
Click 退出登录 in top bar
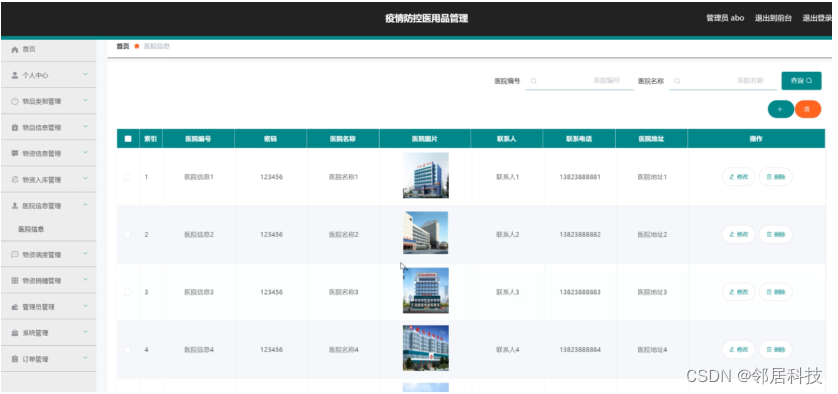(x=817, y=18)
